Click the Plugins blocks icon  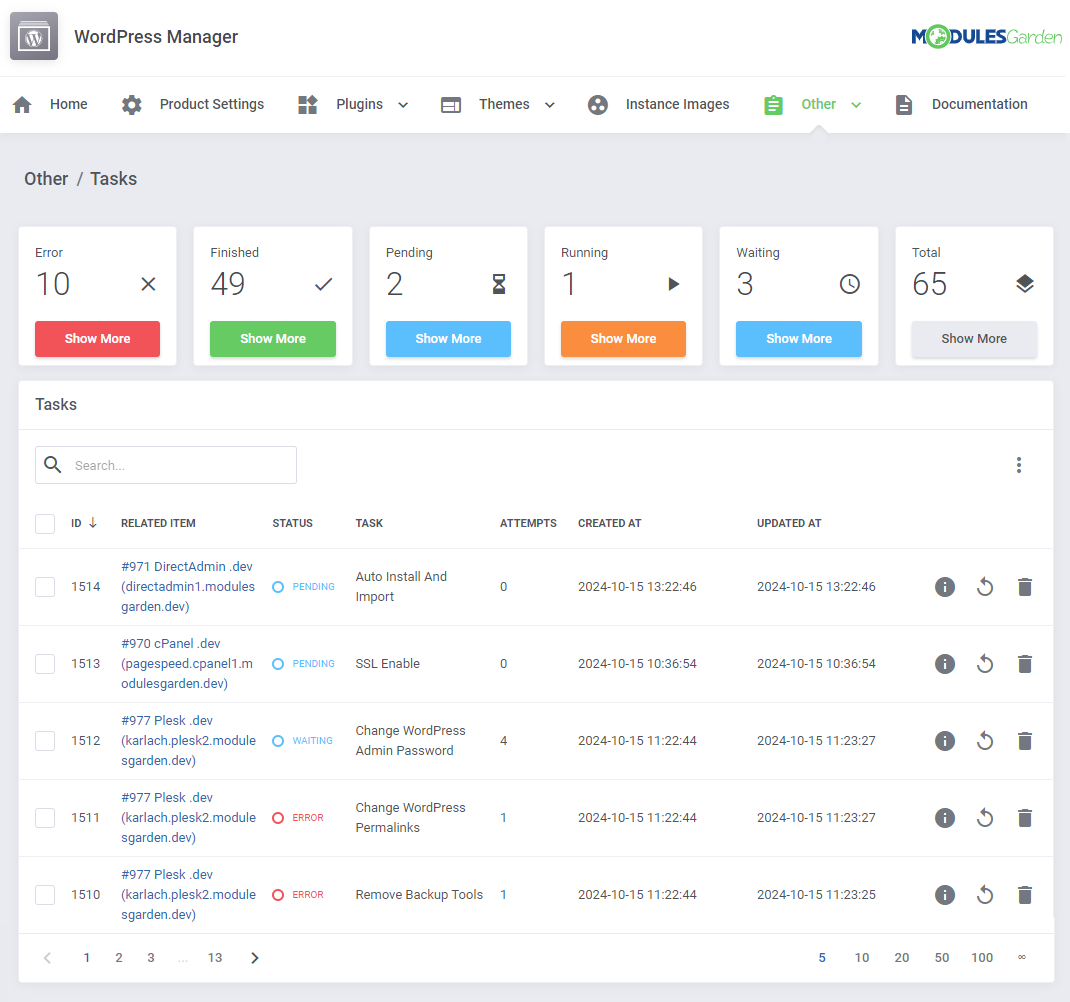pyautogui.click(x=308, y=104)
